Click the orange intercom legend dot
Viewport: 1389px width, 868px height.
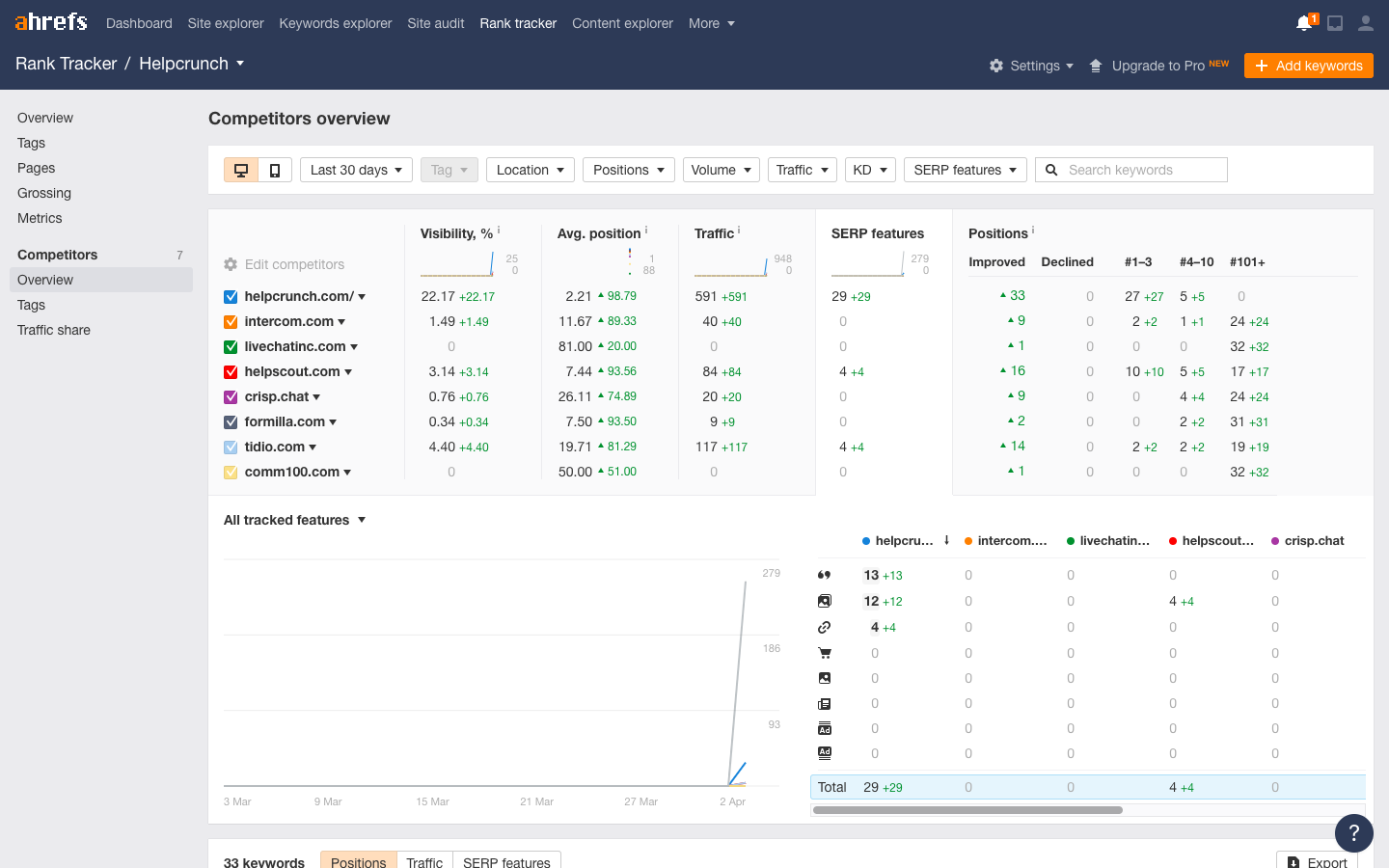(x=968, y=541)
